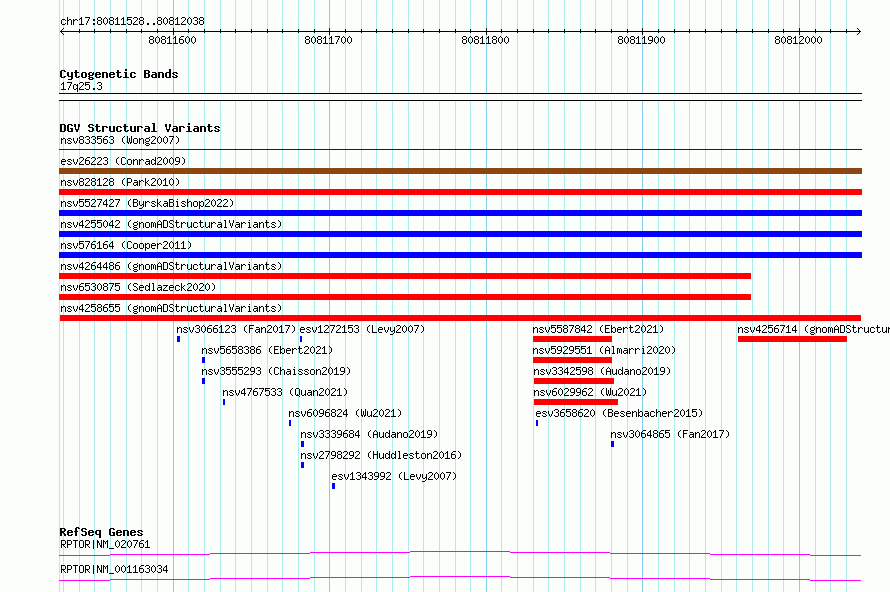Open nsv2798292 (Huddleston2016) label
The height and width of the screenshot is (592, 890).
pyautogui.click(x=381, y=455)
